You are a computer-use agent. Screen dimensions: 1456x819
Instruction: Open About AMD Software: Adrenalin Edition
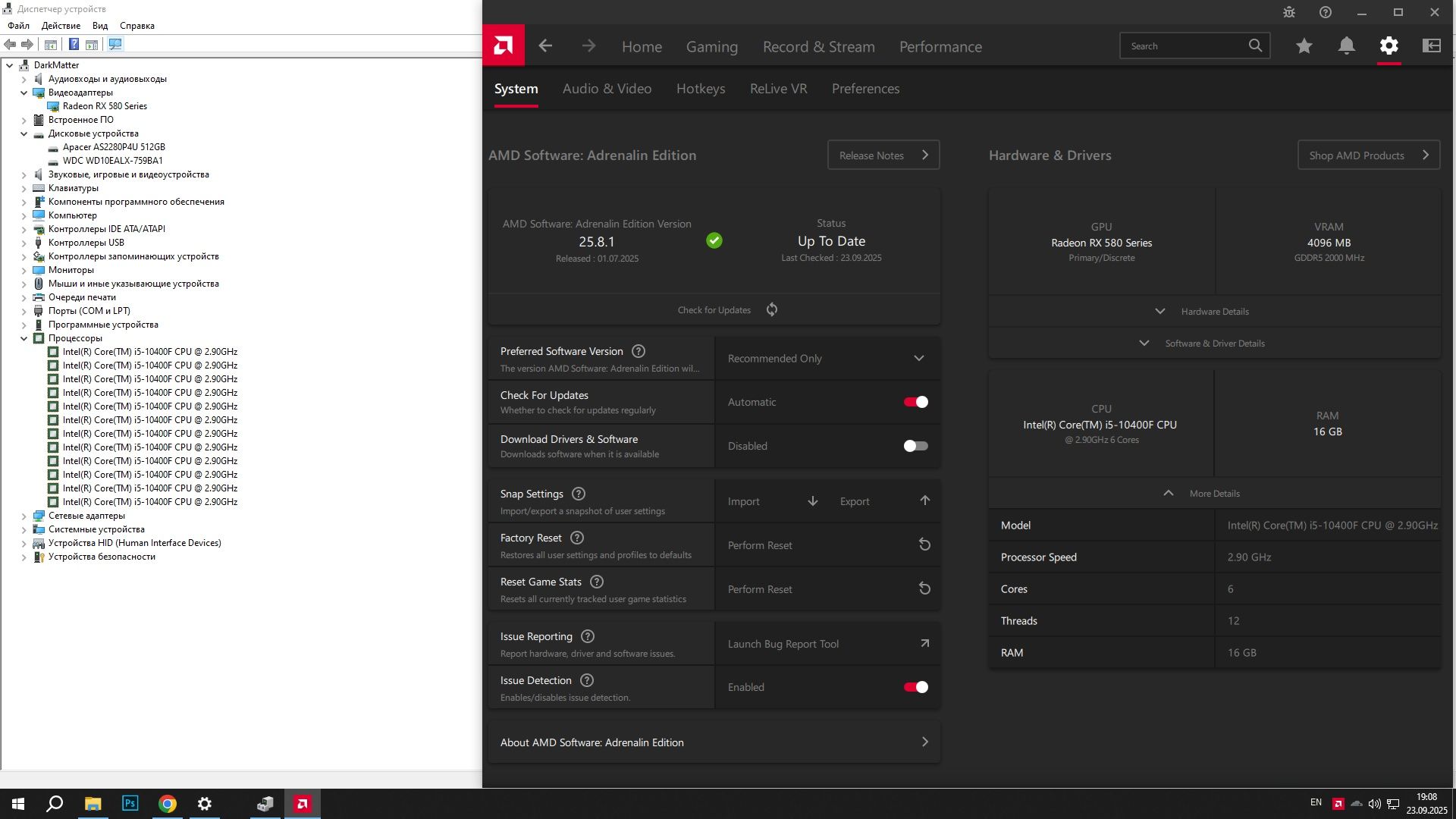714,742
